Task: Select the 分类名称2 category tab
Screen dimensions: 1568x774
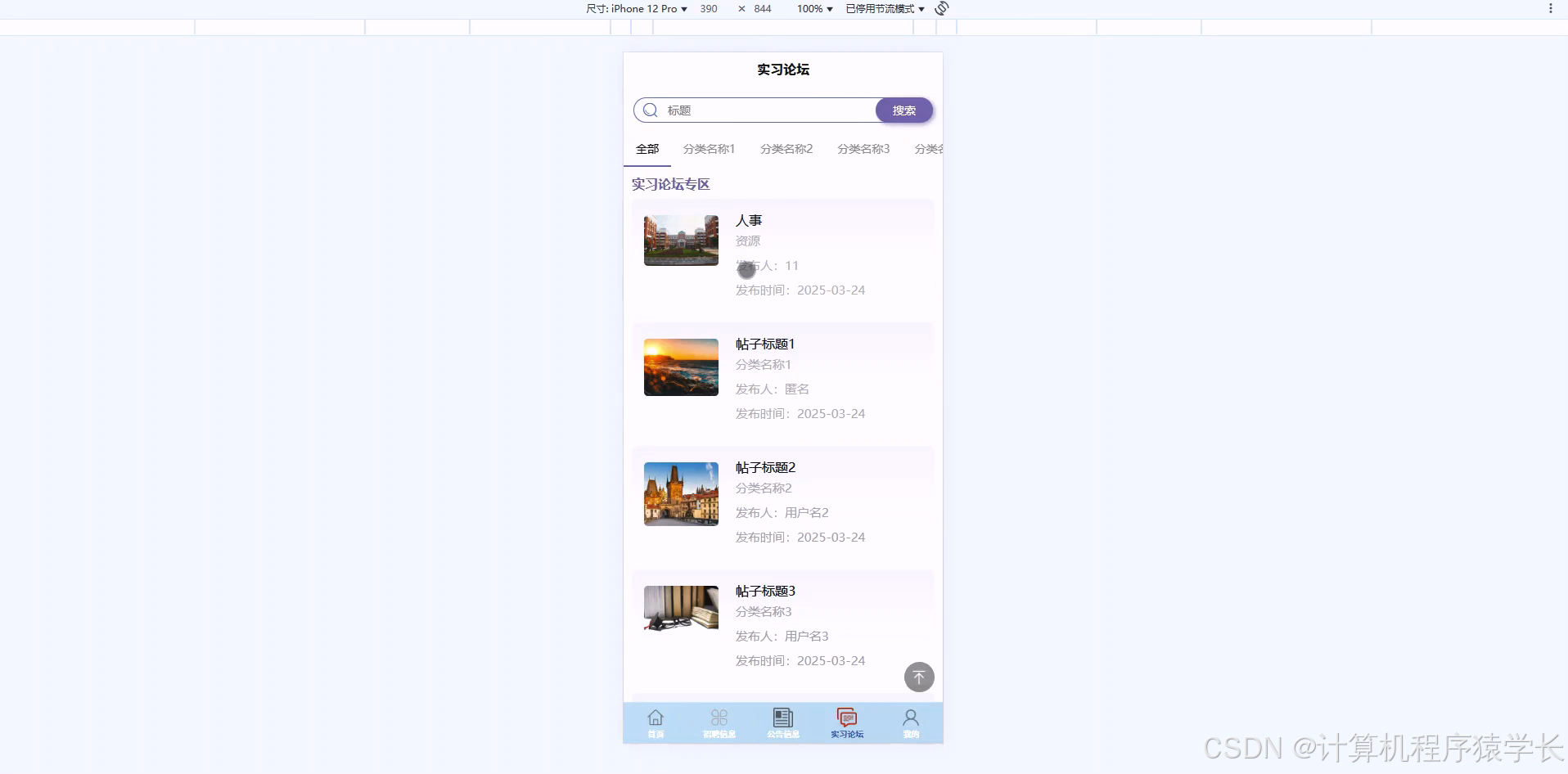Action: click(x=785, y=149)
